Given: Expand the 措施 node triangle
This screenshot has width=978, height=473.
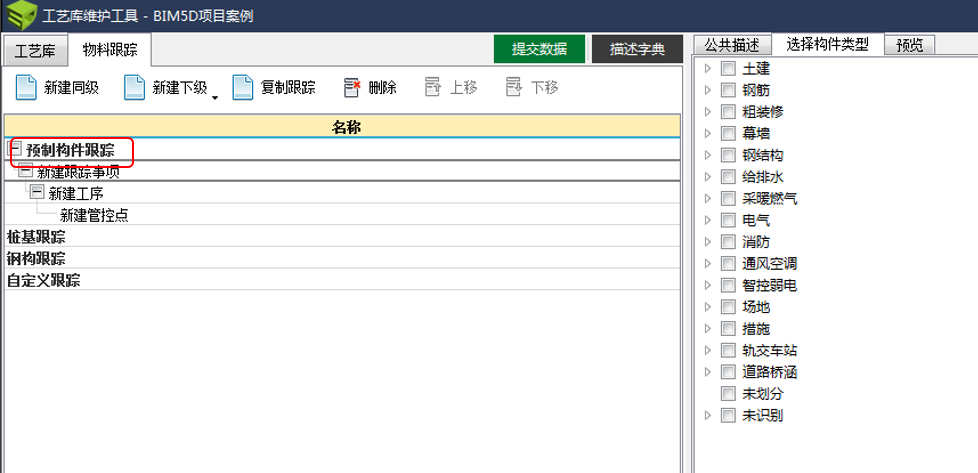Looking at the screenshot, I should (707, 328).
